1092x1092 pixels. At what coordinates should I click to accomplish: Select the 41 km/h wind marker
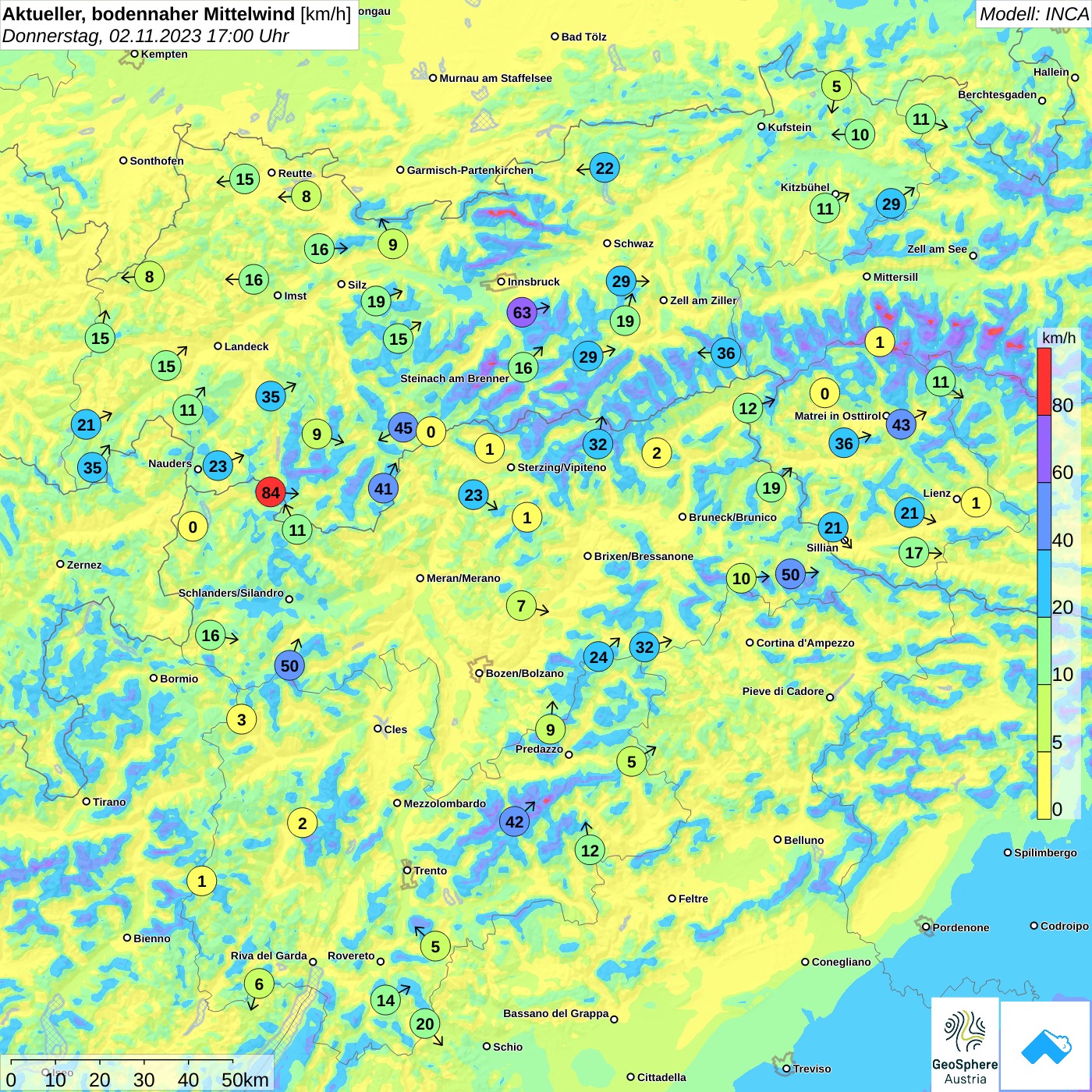[383, 488]
